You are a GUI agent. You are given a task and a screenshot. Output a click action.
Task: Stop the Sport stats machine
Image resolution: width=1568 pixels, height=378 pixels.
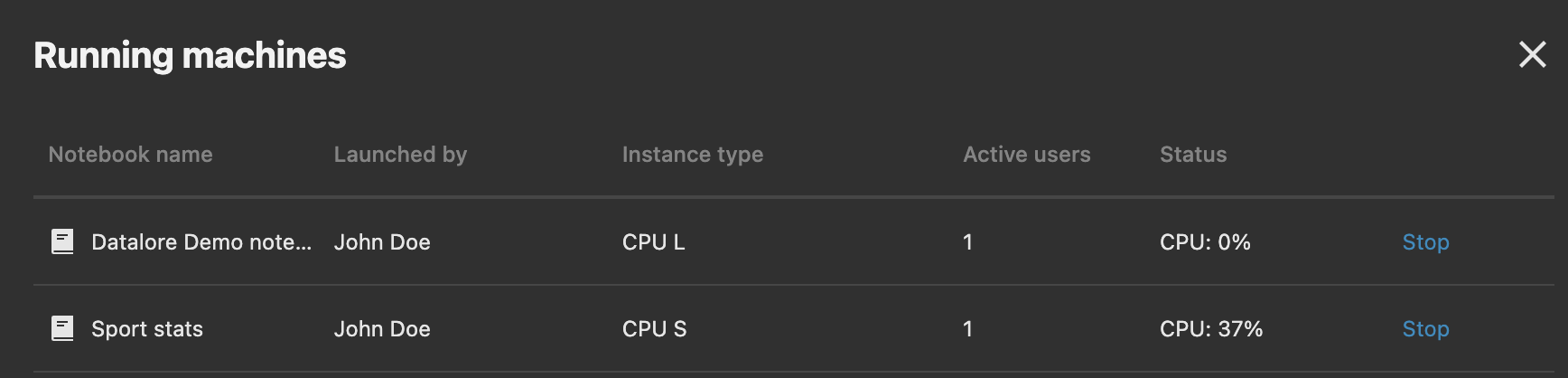point(1425,328)
